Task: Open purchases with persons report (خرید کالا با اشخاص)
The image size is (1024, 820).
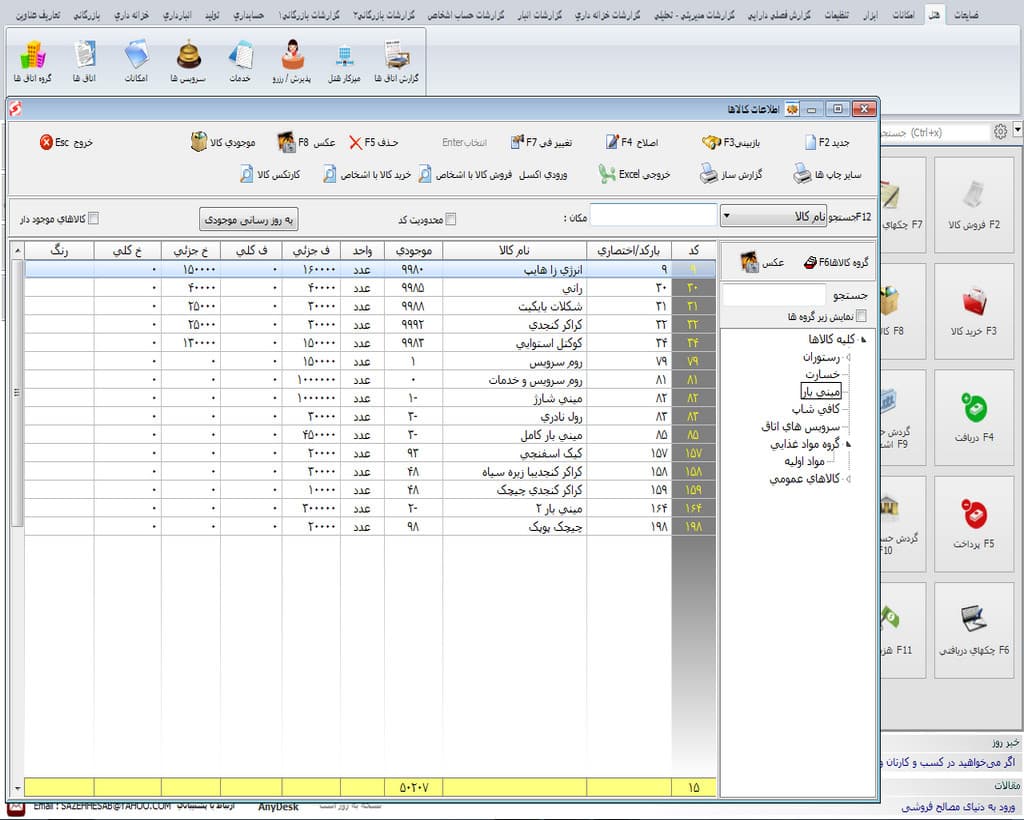Action: [x=367, y=175]
